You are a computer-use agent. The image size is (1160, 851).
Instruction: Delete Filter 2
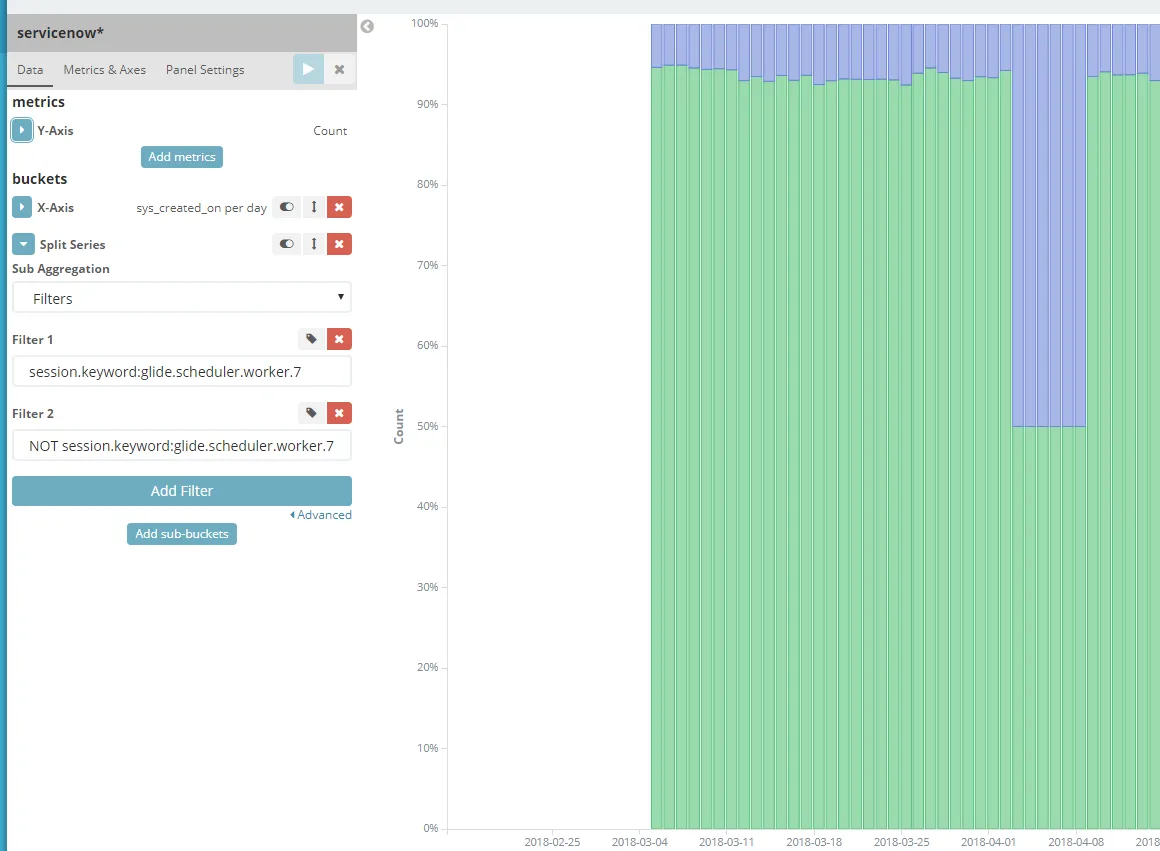pyautogui.click(x=340, y=413)
